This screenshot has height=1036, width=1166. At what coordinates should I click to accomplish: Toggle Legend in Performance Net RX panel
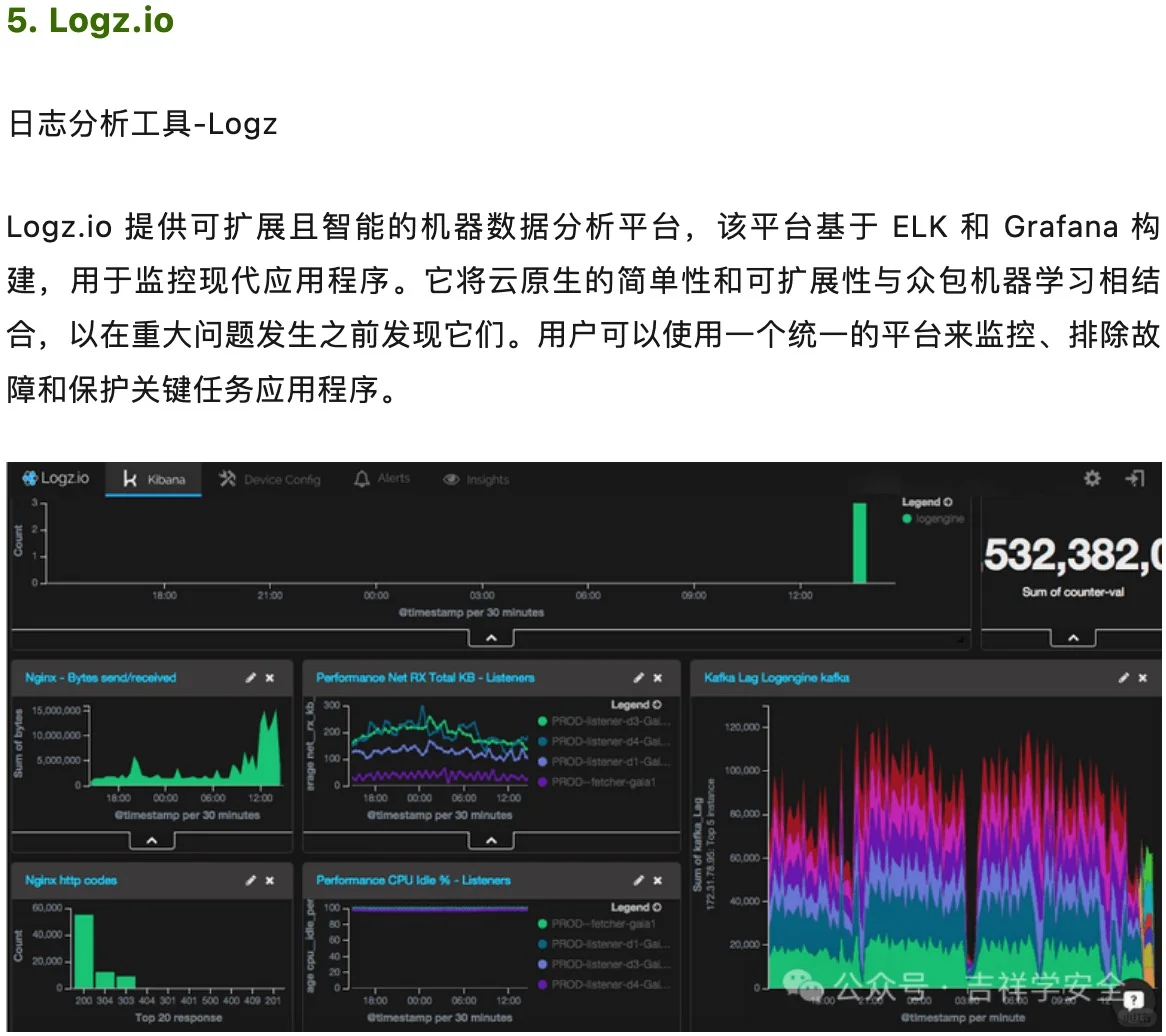[636, 704]
